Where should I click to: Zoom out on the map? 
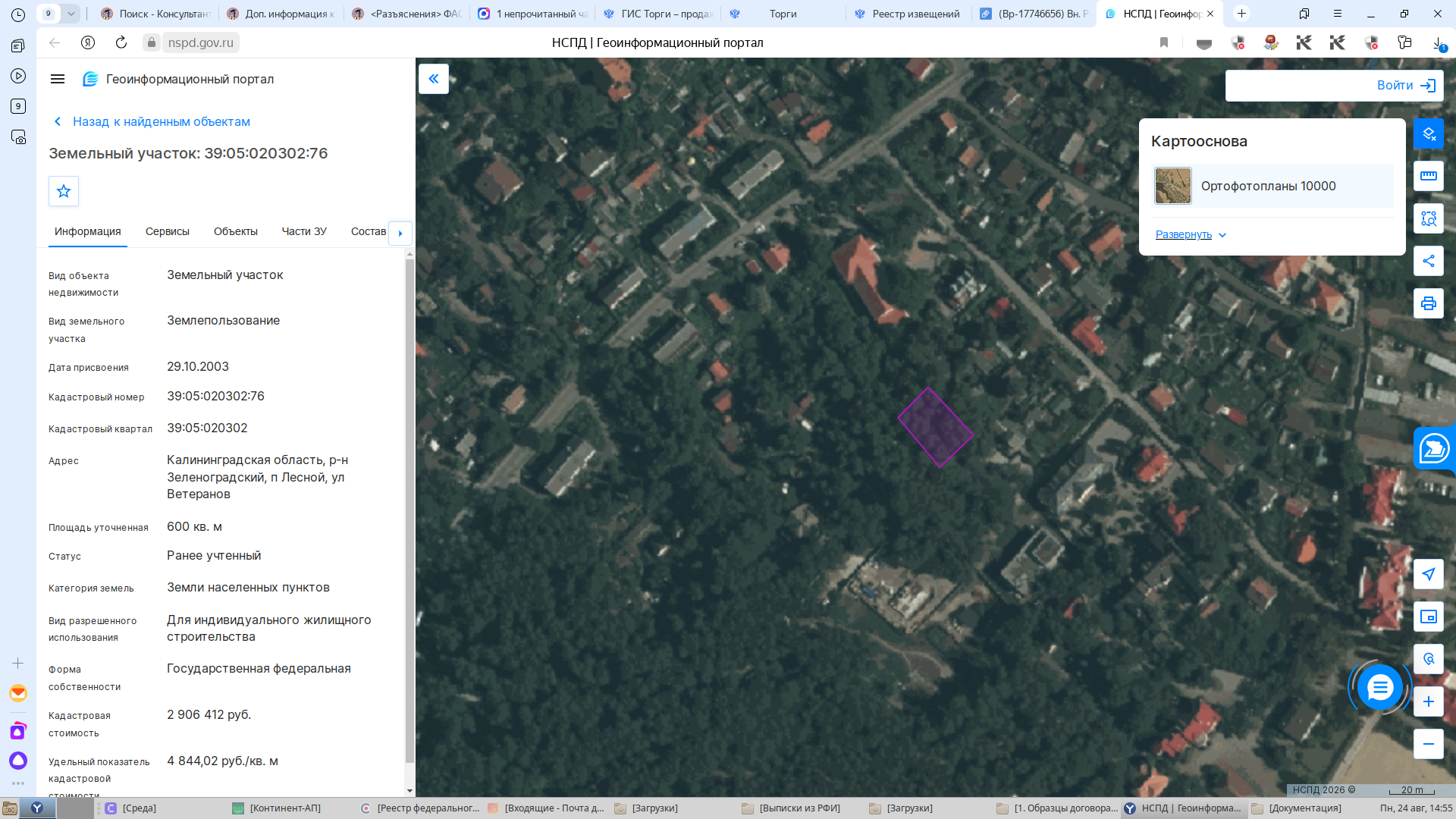coord(1429,744)
